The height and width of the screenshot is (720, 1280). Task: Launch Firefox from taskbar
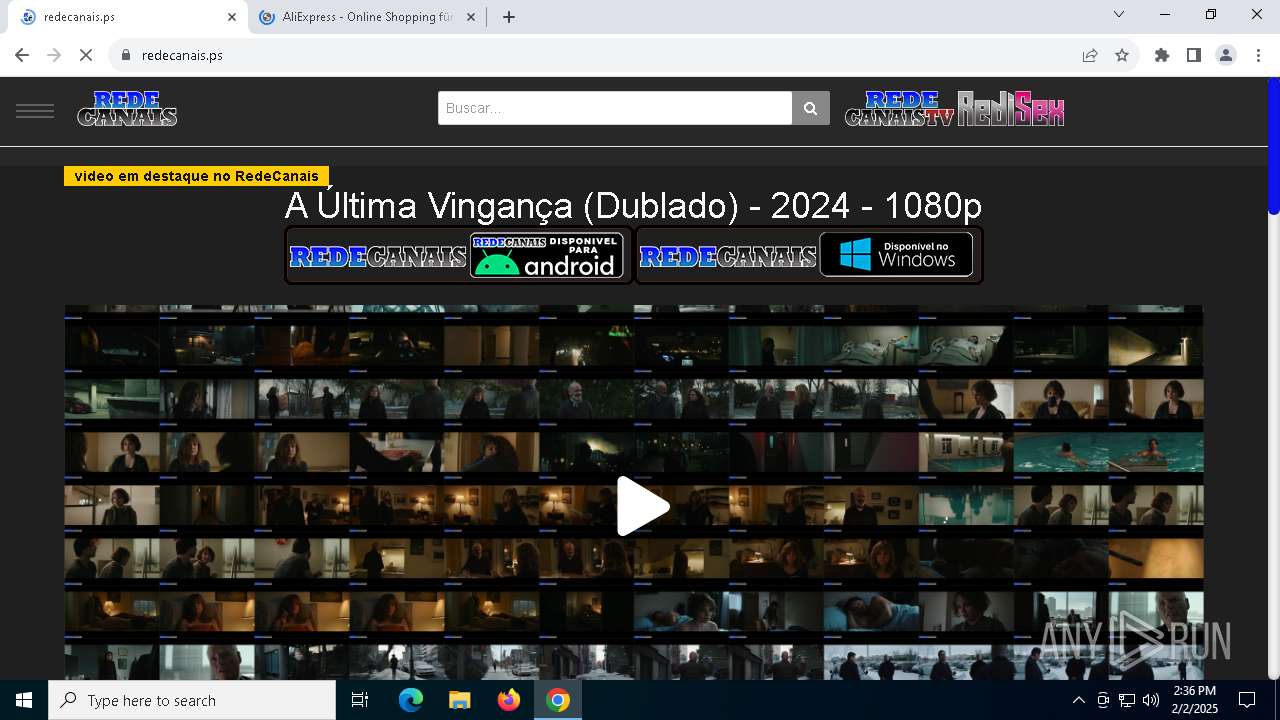[509, 700]
